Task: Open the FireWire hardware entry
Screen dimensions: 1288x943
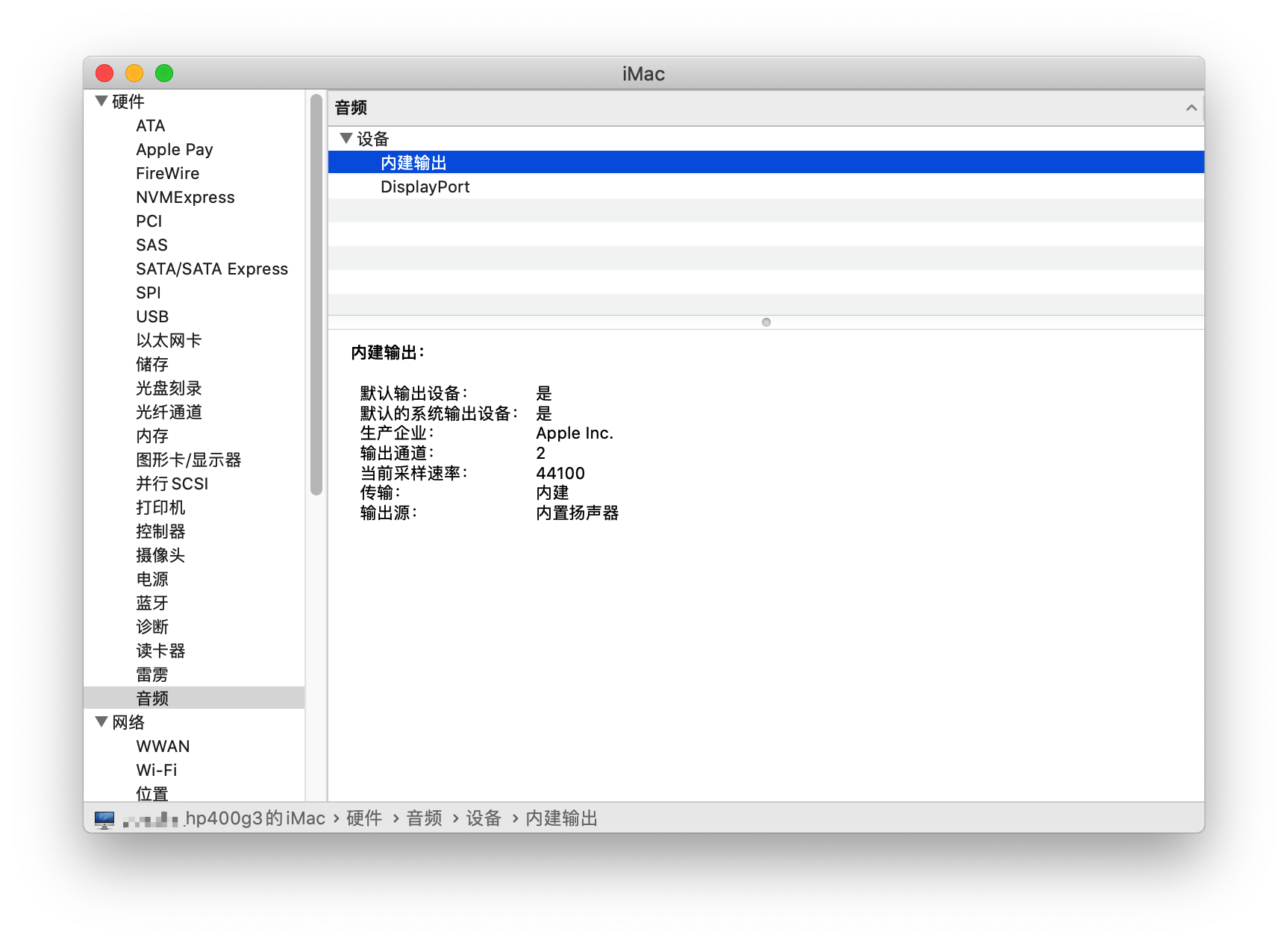Action: tap(168, 173)
